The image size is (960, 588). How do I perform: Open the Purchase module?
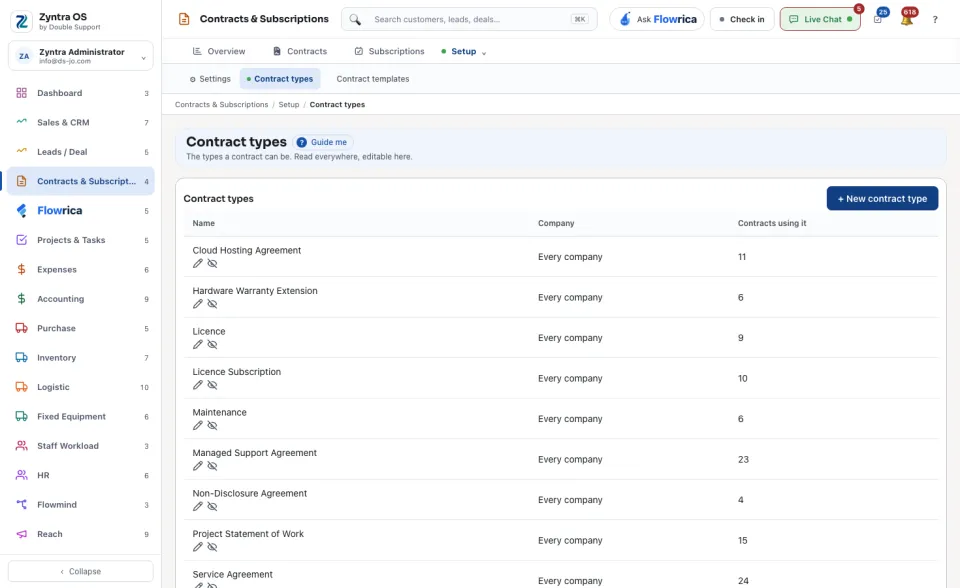[x=81, y=328]
